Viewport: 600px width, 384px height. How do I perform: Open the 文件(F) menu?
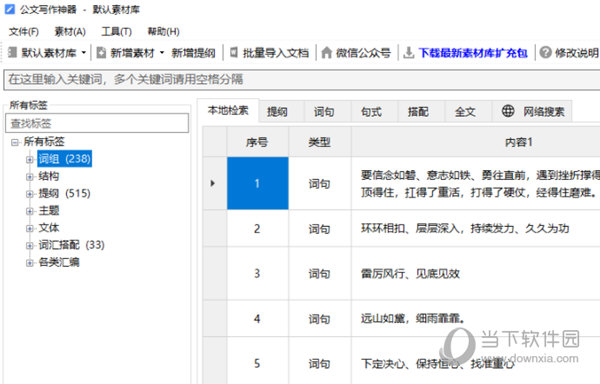tap(24, 31)
